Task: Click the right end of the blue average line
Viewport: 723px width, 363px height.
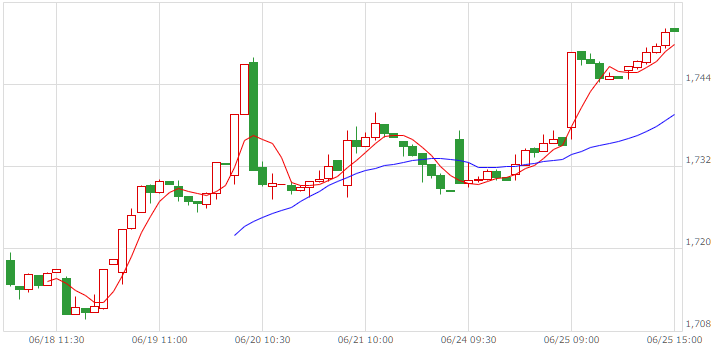Action: pyautogui.click(x=674, y=114)
